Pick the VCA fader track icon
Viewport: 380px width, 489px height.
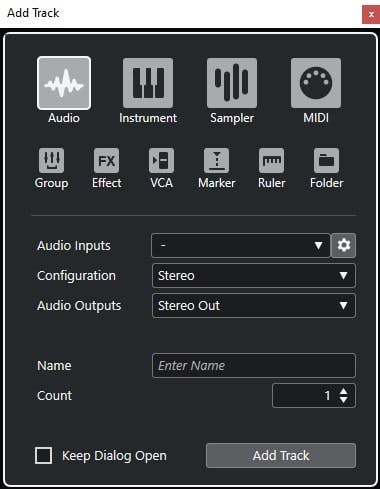162,161
